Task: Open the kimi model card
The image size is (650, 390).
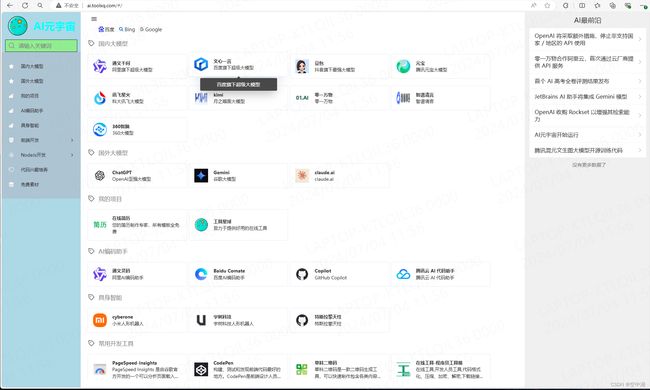Action: point(239,98)
